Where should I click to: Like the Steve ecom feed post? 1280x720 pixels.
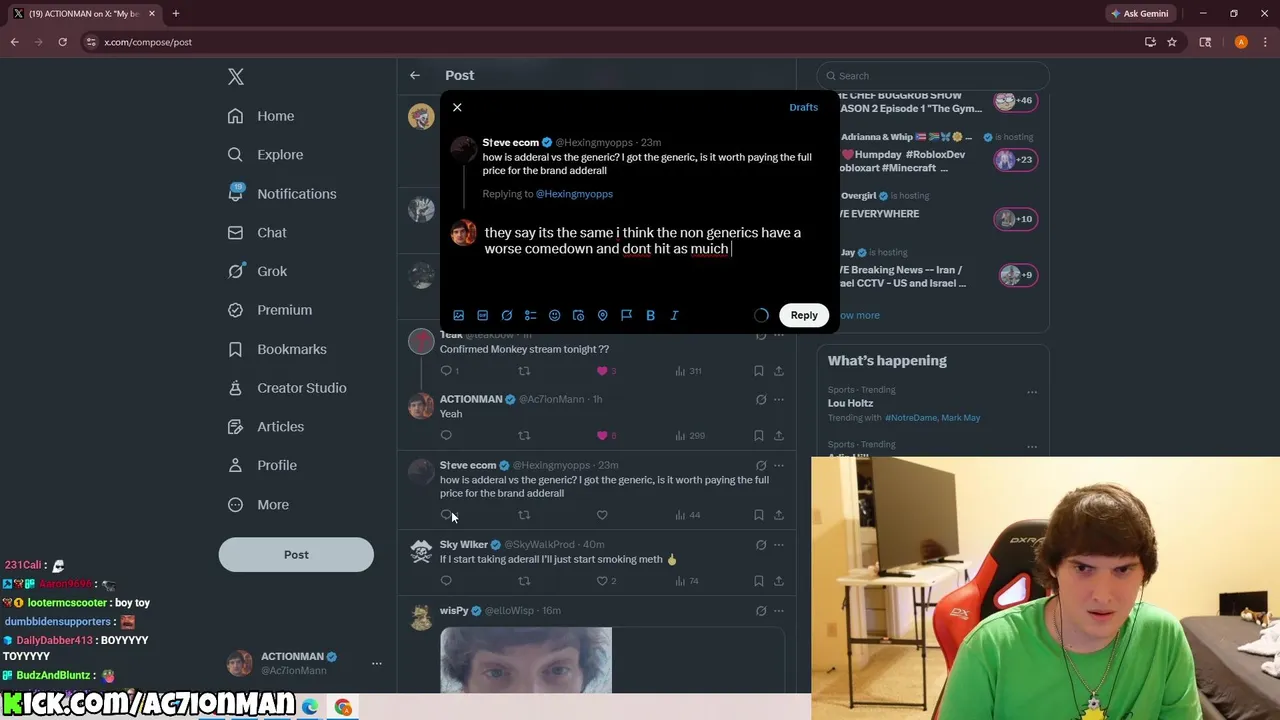click(602, 515)
